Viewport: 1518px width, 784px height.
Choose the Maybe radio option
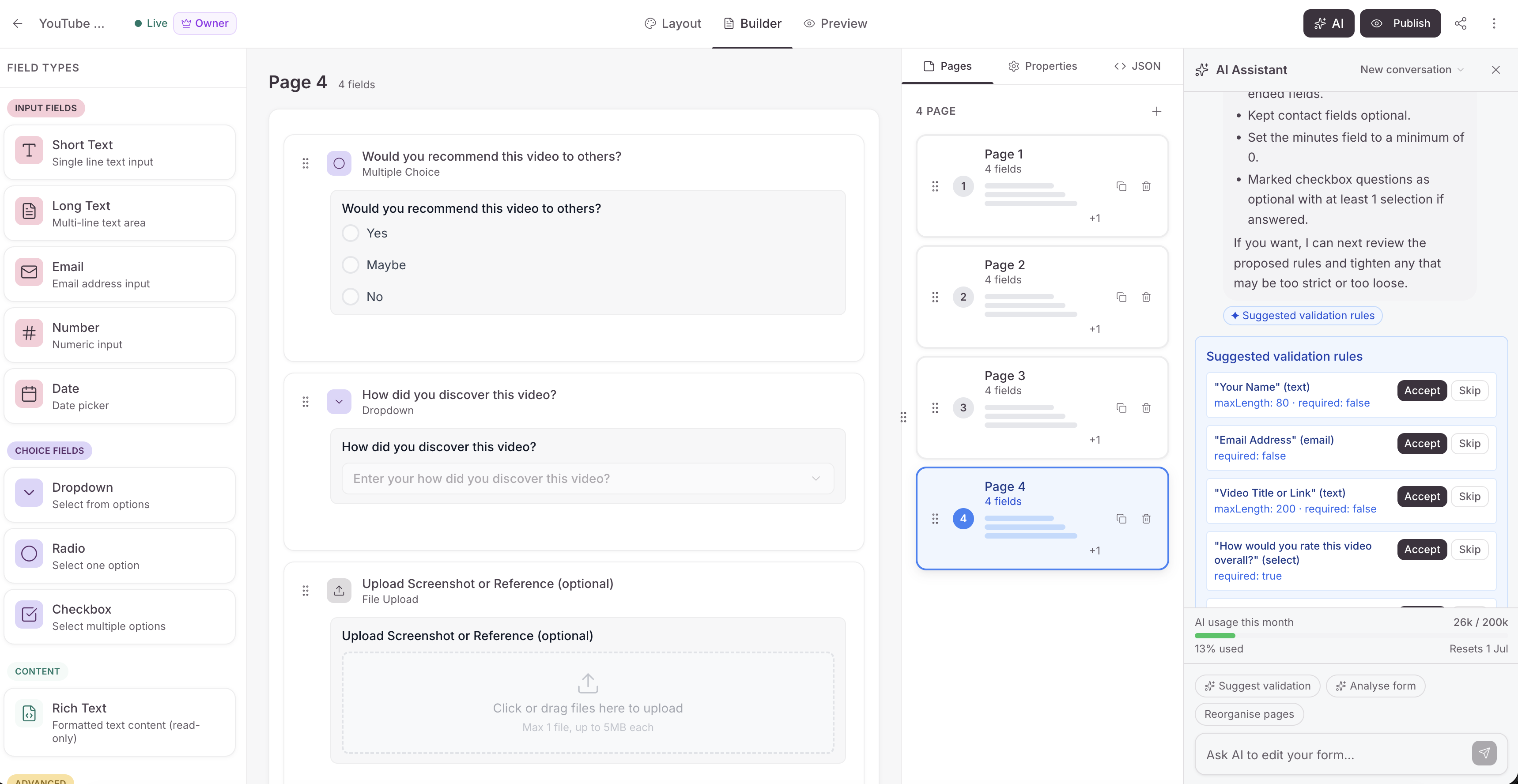(x=351, y=265)
